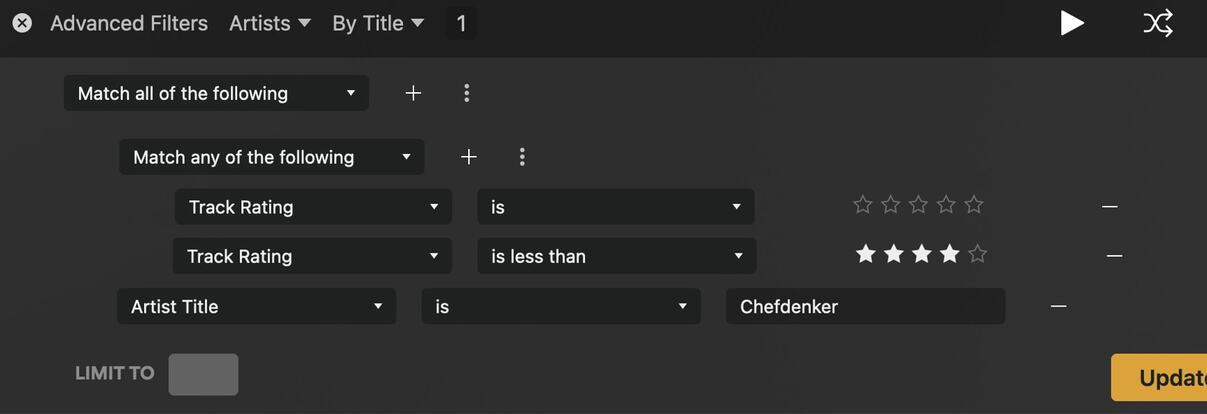Add a rule to the top-level match group
This screenshot has width=1207, height=414.
413,93
